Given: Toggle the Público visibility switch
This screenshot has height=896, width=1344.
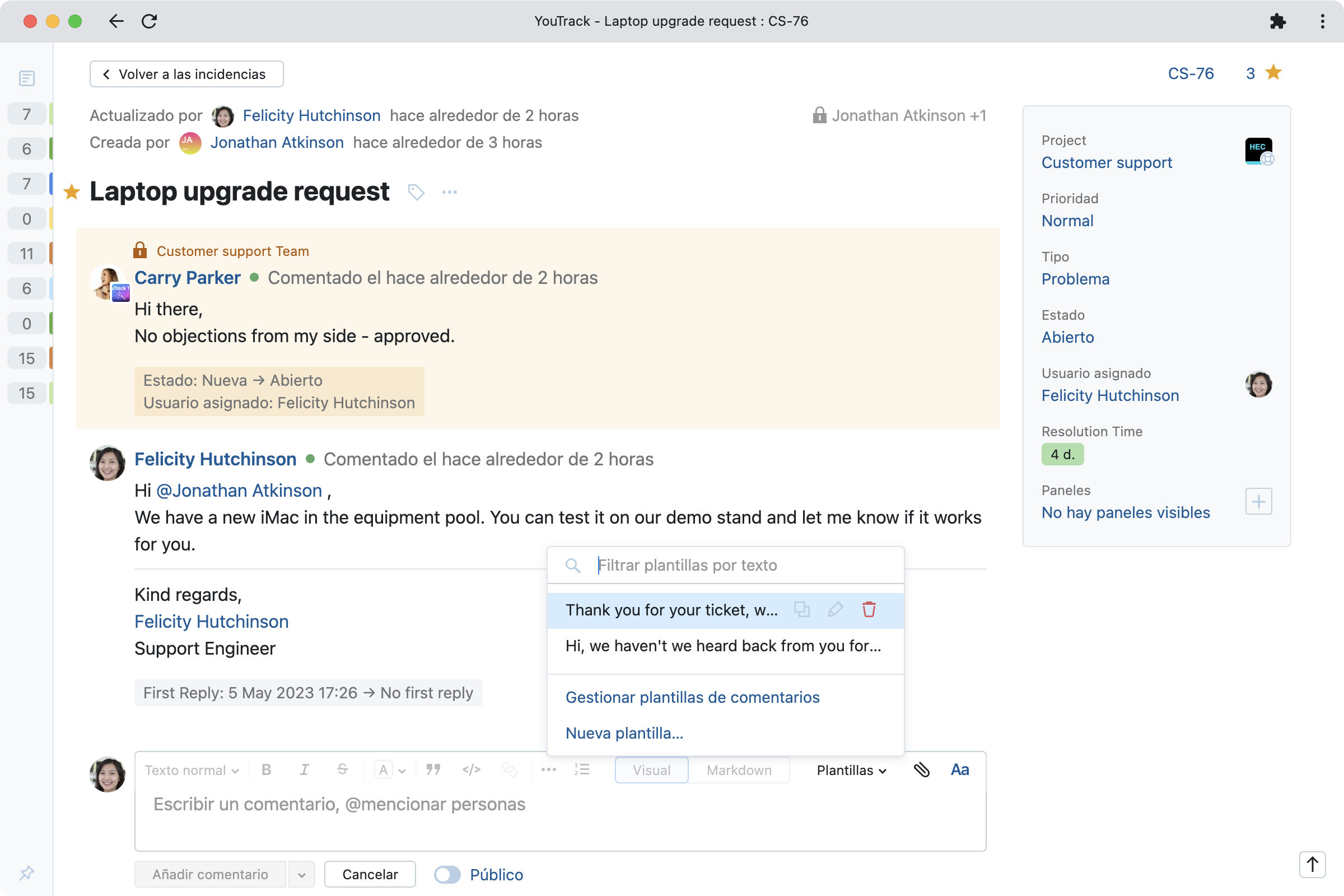Looking at the screenshot, I should coord(447,874).
